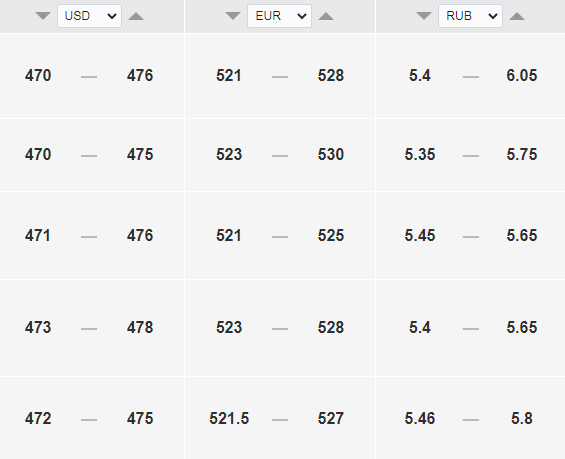The image size is (565, 459).
Task: Click RUB buy rate 5.35
Action: click(420, 155)
